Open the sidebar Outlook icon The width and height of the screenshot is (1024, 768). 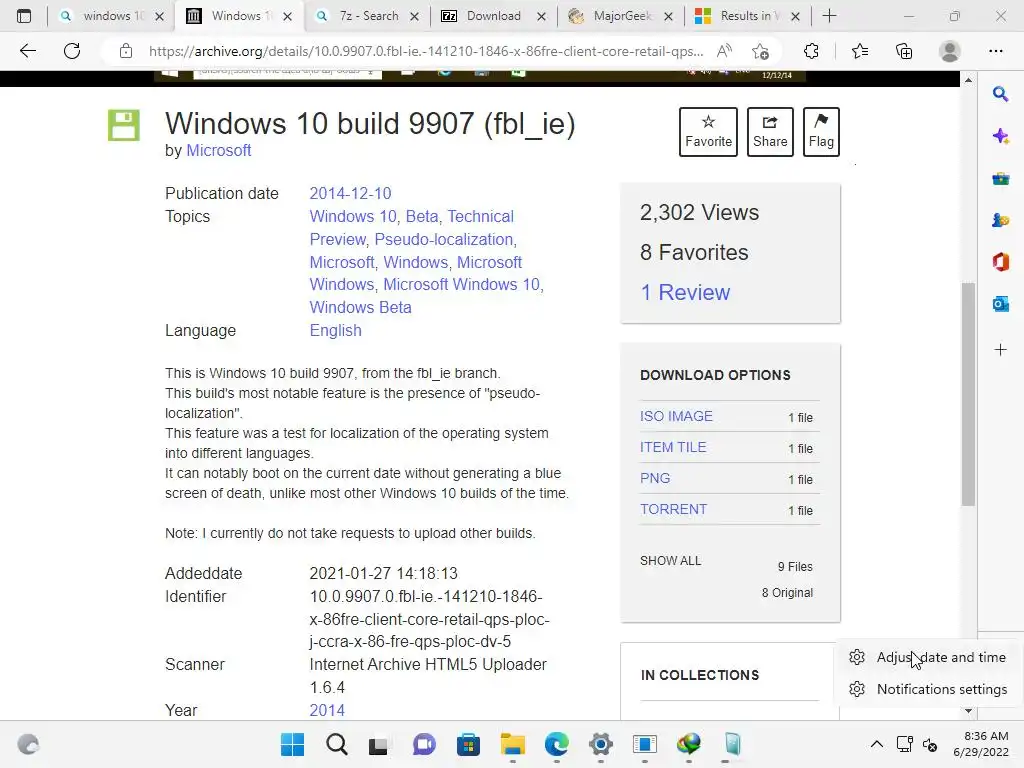coord(1000,304)
